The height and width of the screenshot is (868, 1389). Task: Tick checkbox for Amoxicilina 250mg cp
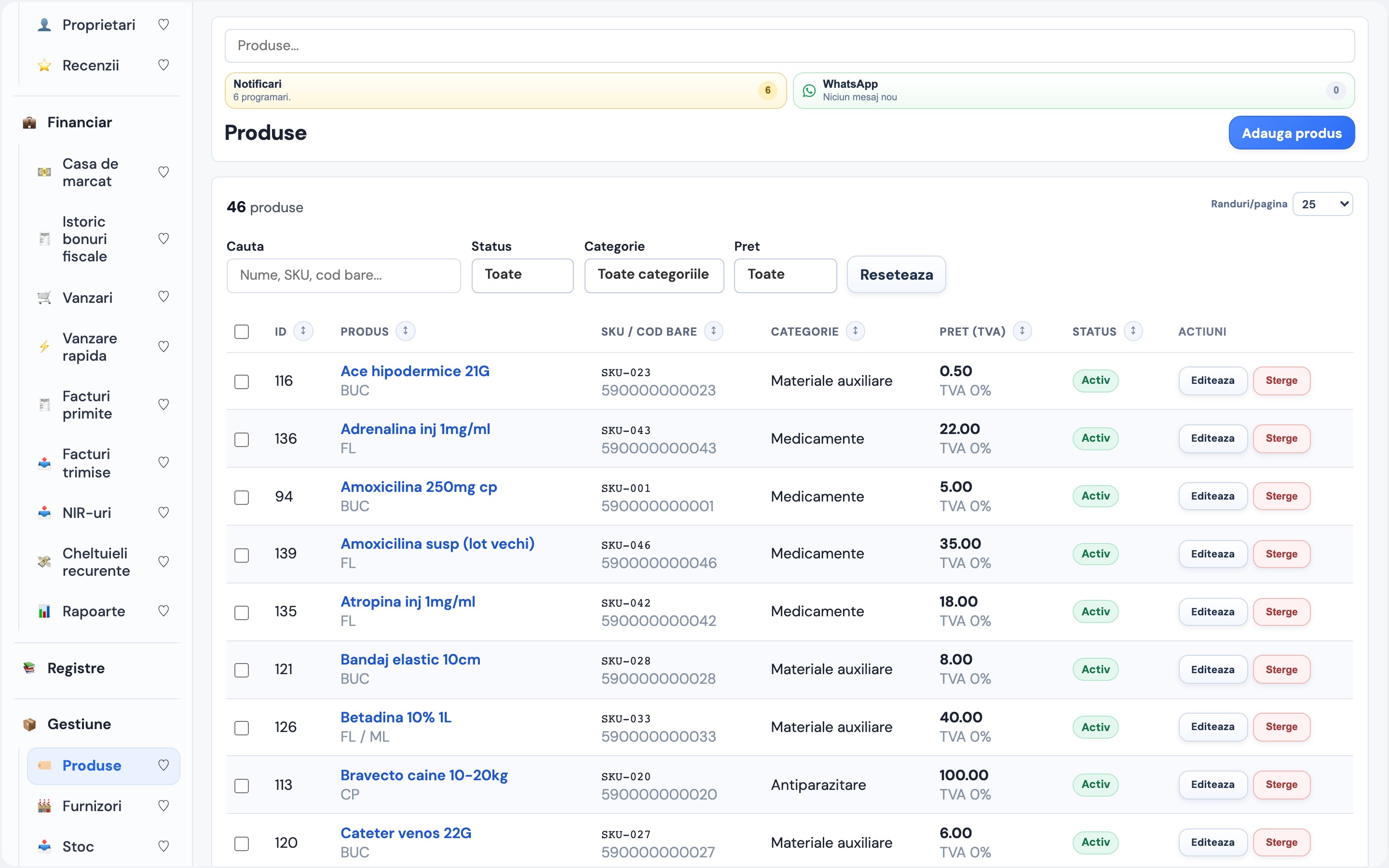(242, 497)
